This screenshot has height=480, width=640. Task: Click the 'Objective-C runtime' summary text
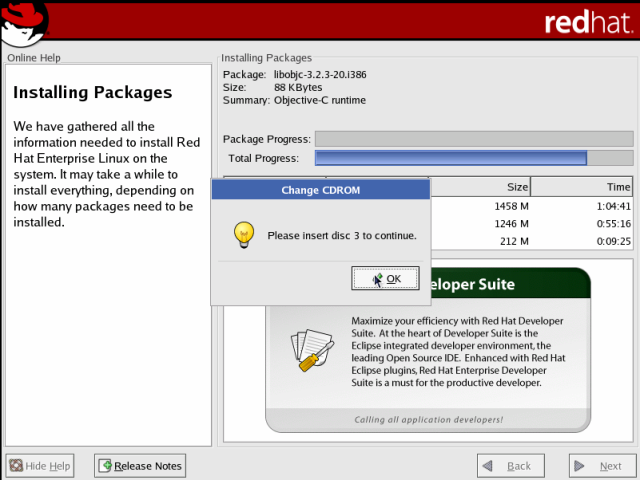[x=320, y=100]
